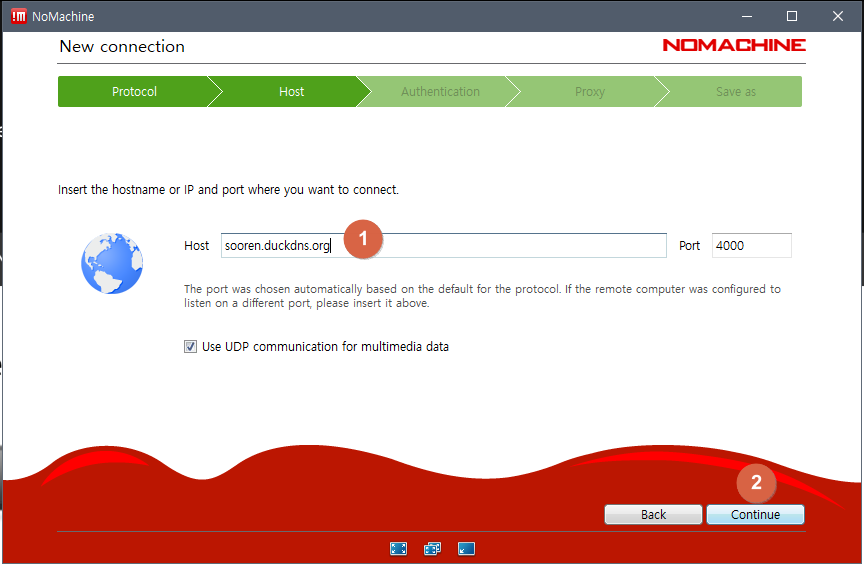864x564 pixels.
Task: Click the Continue button
Action: coord(755,514)
